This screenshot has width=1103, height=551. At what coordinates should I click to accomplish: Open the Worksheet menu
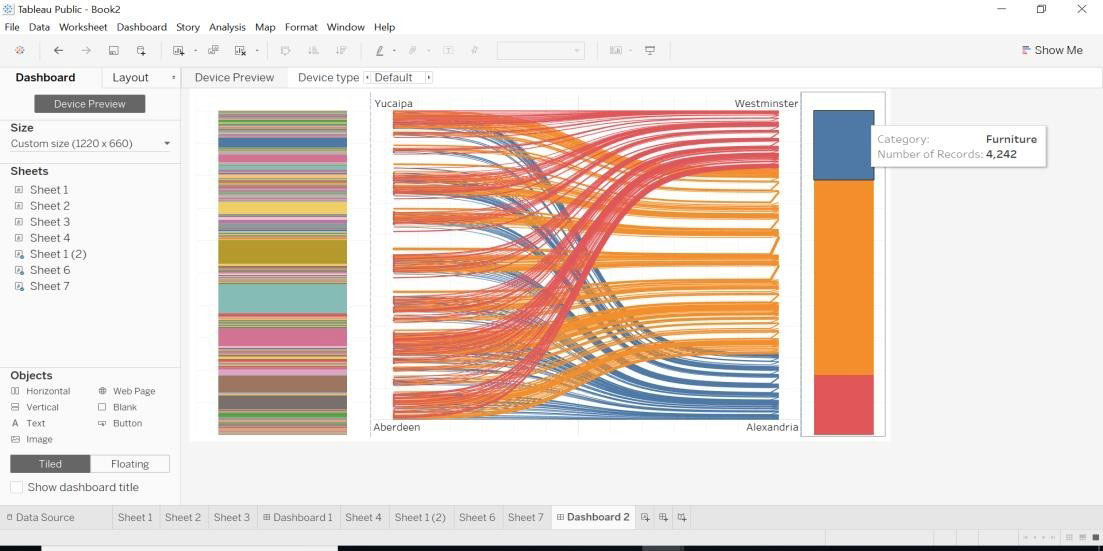[x=83, y=27]
